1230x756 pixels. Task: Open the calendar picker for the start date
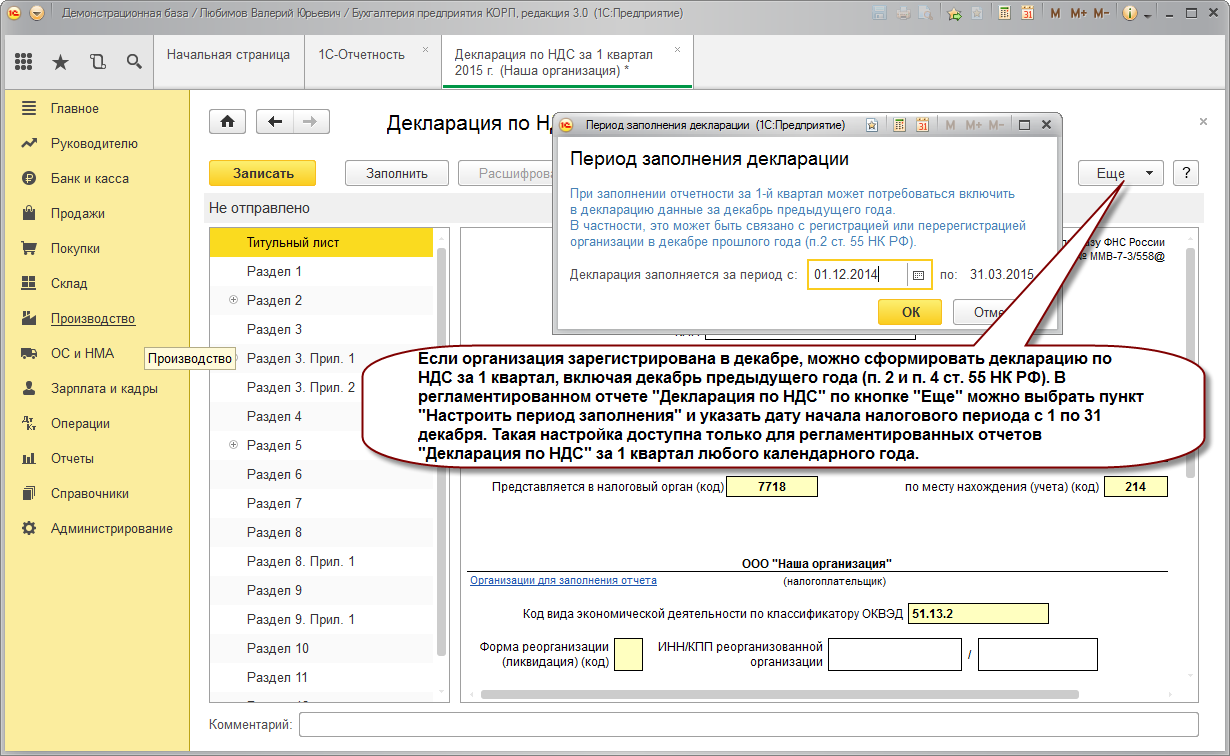(919, 275)
